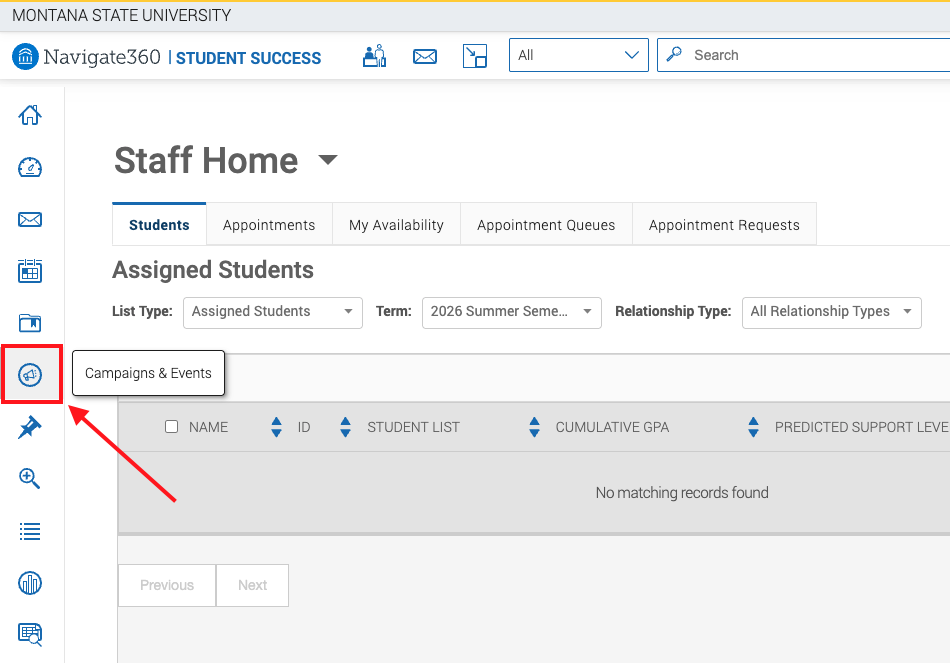The image size is (950, 663).
Task: Click the people kiosk icon in header
Action: pos(374,56)
